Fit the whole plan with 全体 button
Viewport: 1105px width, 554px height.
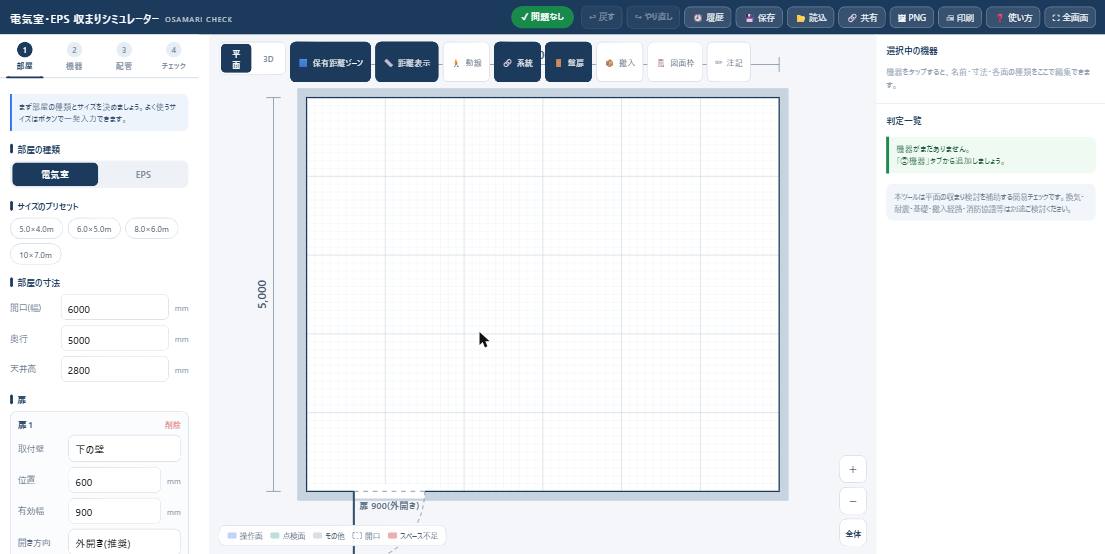coord(853,534)
